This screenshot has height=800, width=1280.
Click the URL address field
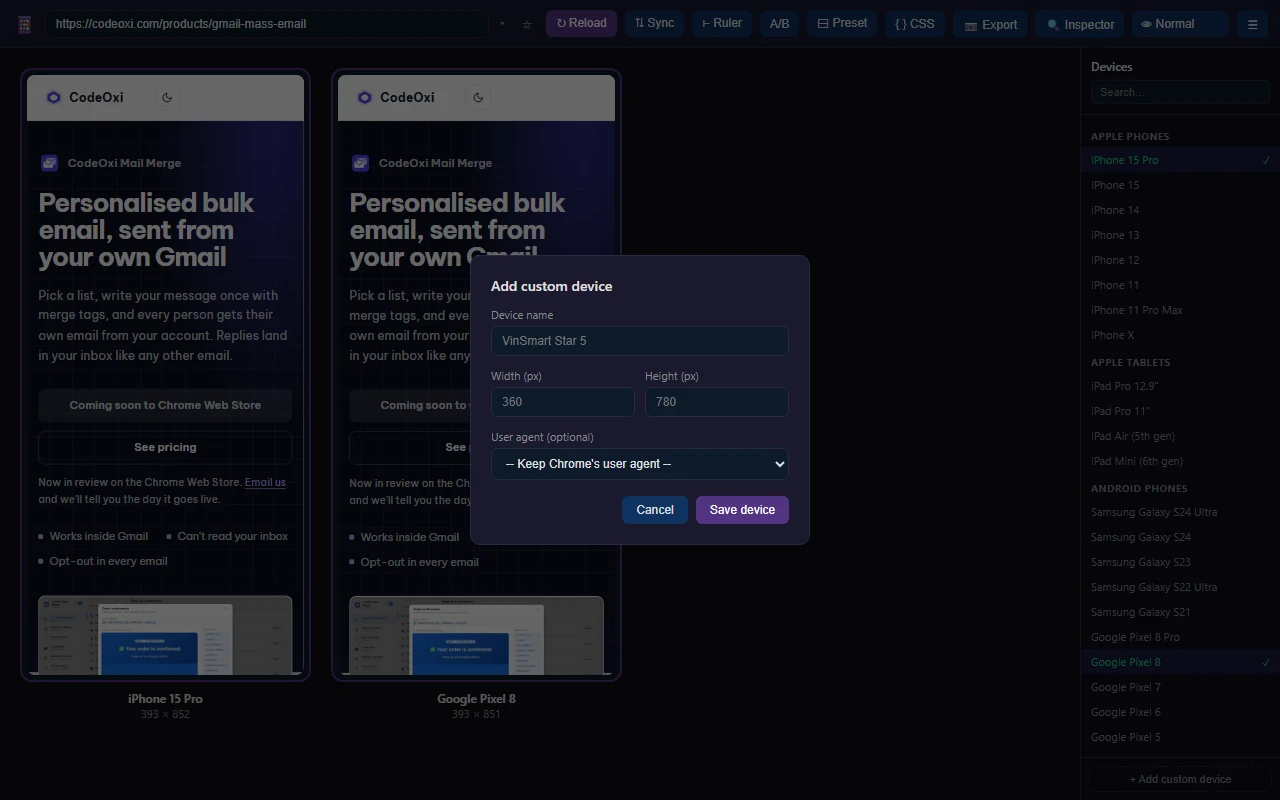(x=266, y=24)
